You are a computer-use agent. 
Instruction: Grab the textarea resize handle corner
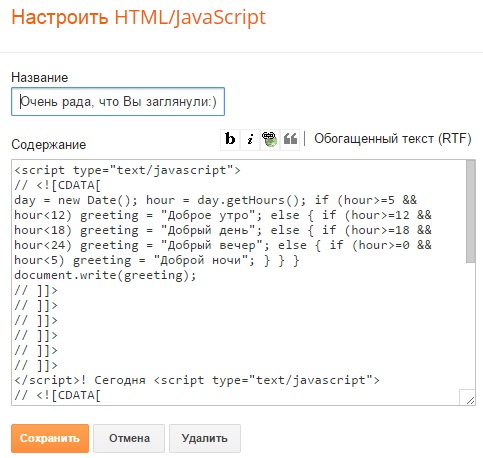pyautogui.click(x=470, y=400)
